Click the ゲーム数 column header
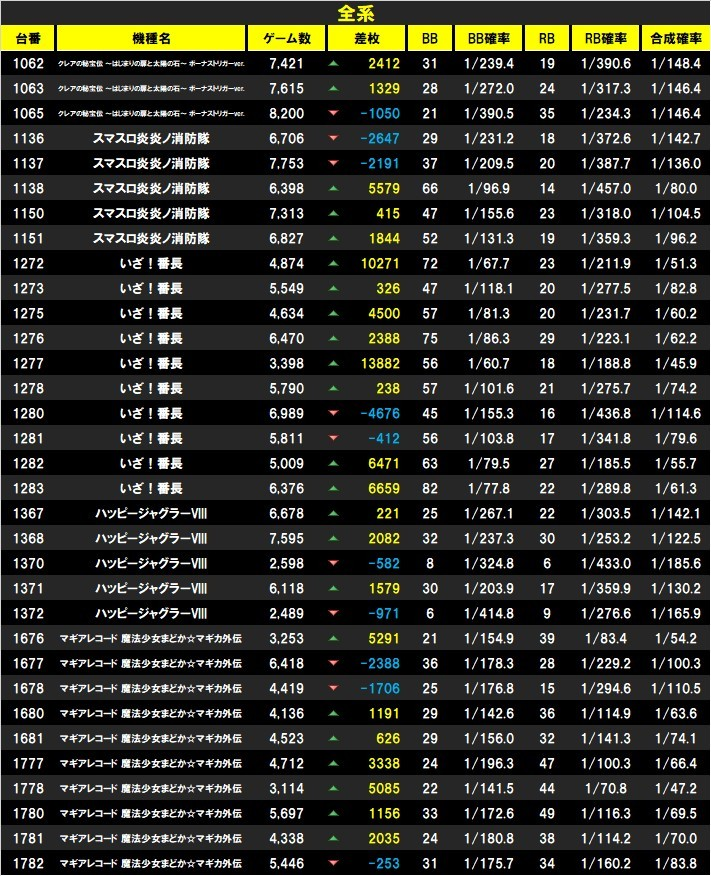This screenshot has height=876, width=711. pyautogui.click(x=287, y=39)
